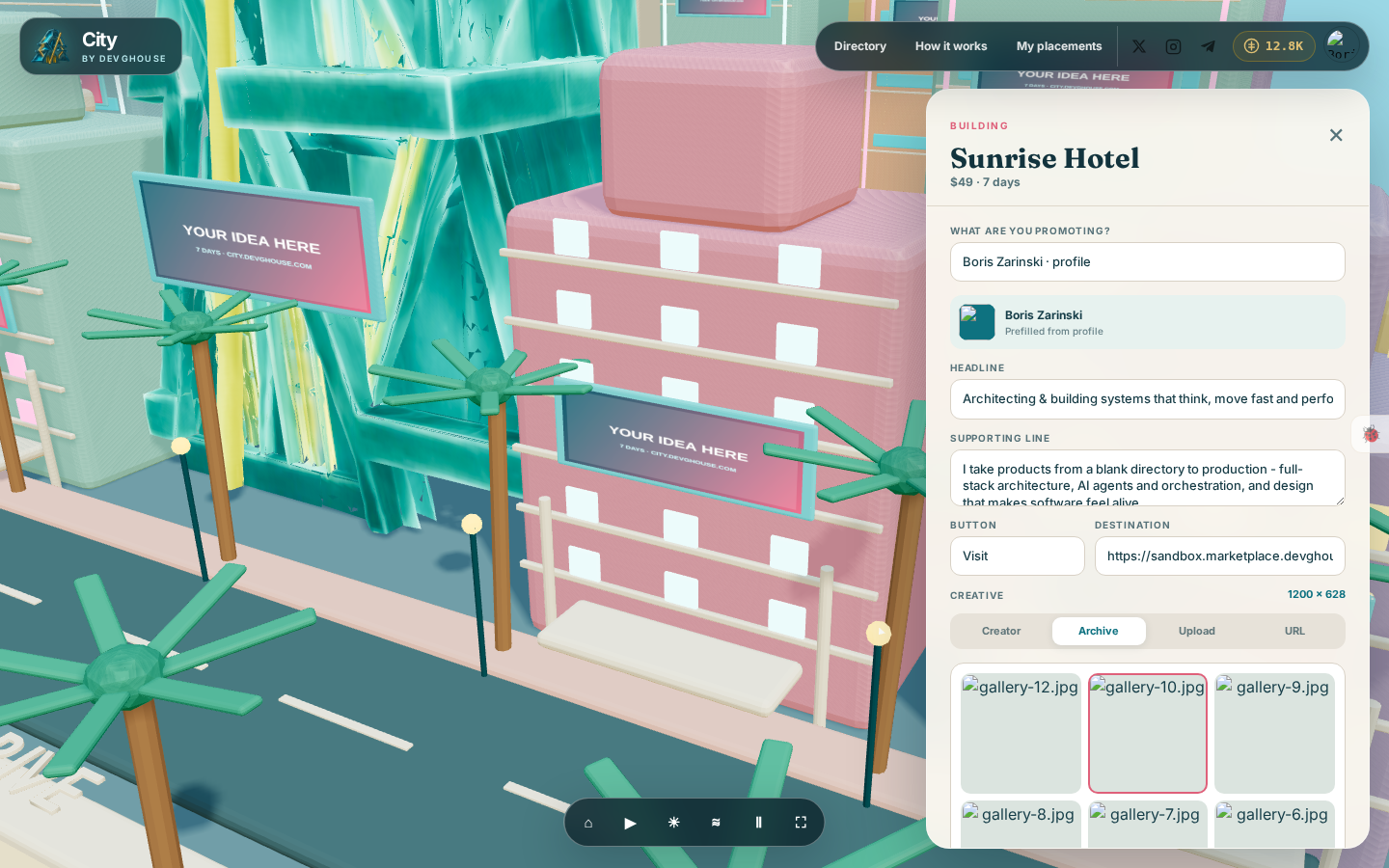Image resolution: width=1389 pixels, height=868 pixels.
Task: Open the Instagram social link
Action: click(1173, 46)
